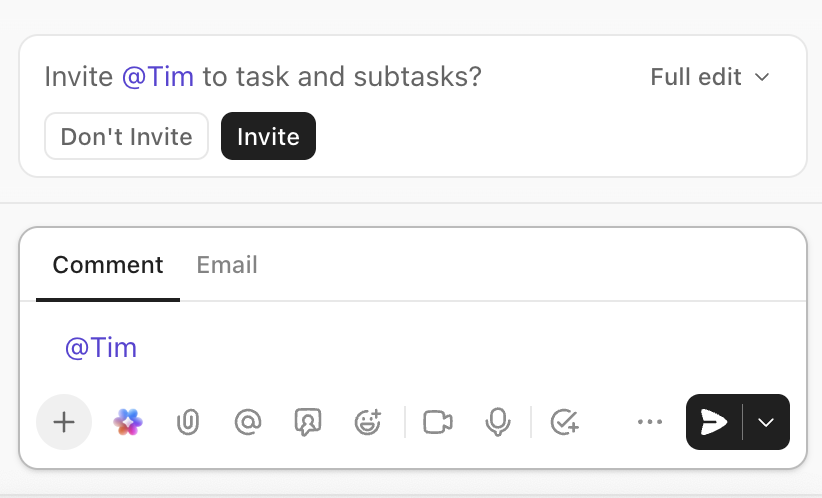Expand the send options chevron
Viewport: 822px width, 498px height.
tap(767, 422)
